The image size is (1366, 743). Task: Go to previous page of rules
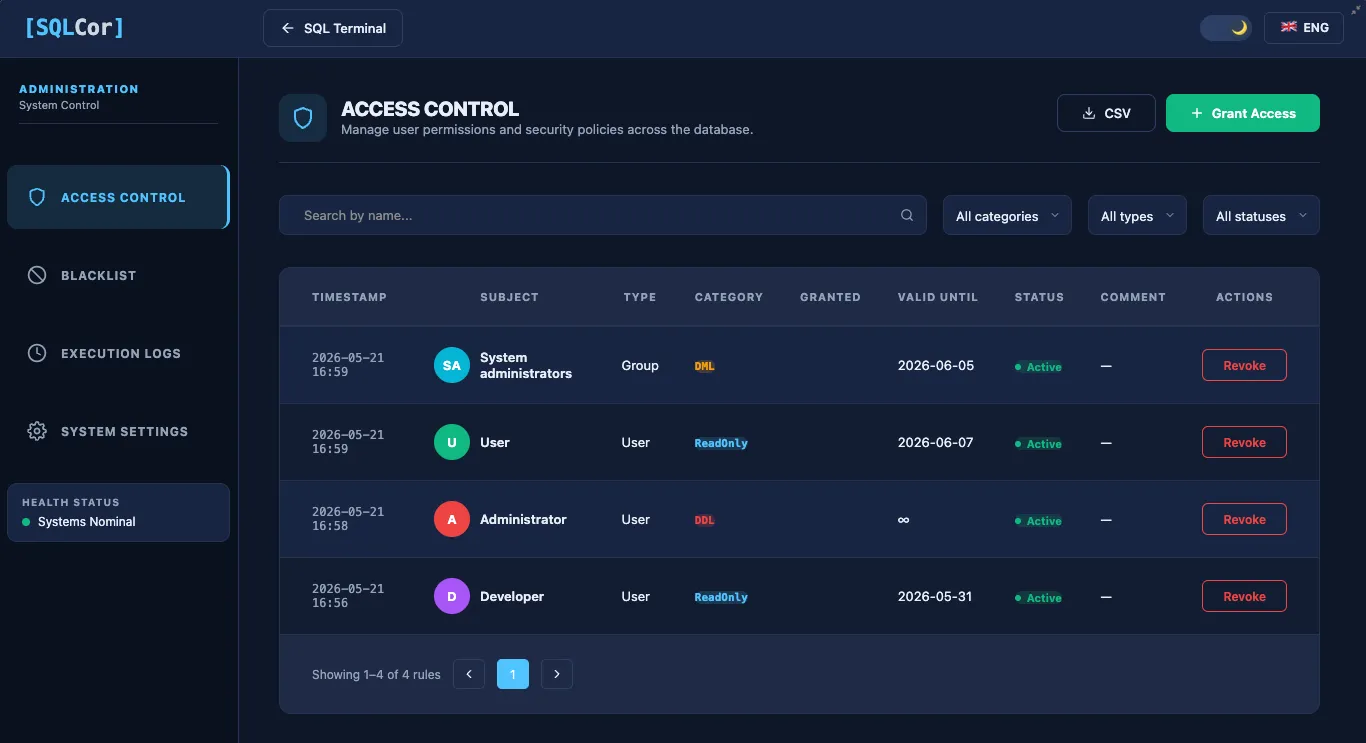click(x=469, y=674)
